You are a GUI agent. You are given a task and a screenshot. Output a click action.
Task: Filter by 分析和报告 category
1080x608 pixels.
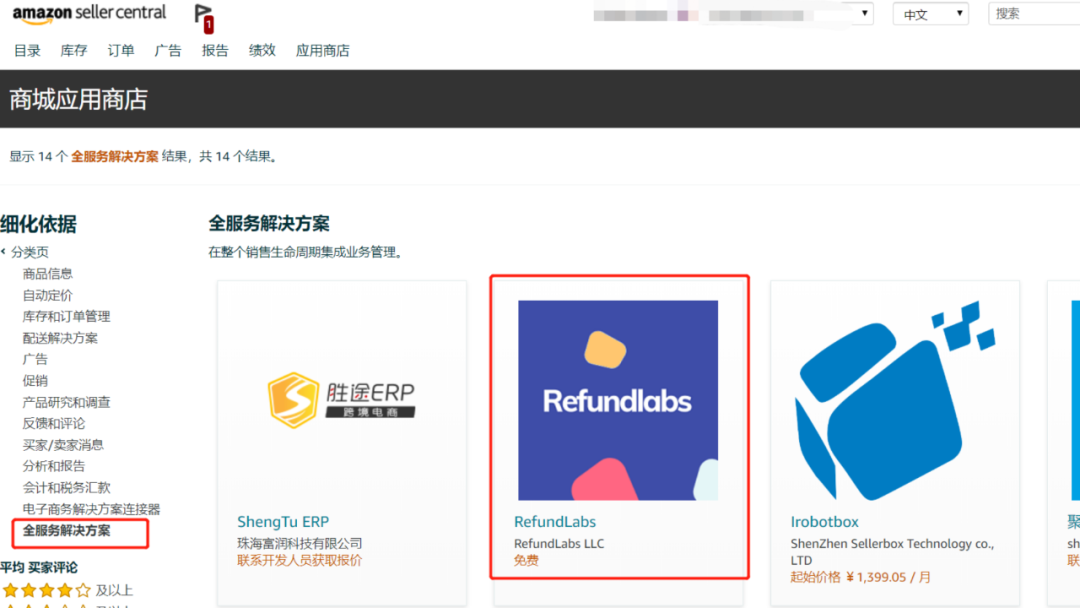click(x=54, y=465)
